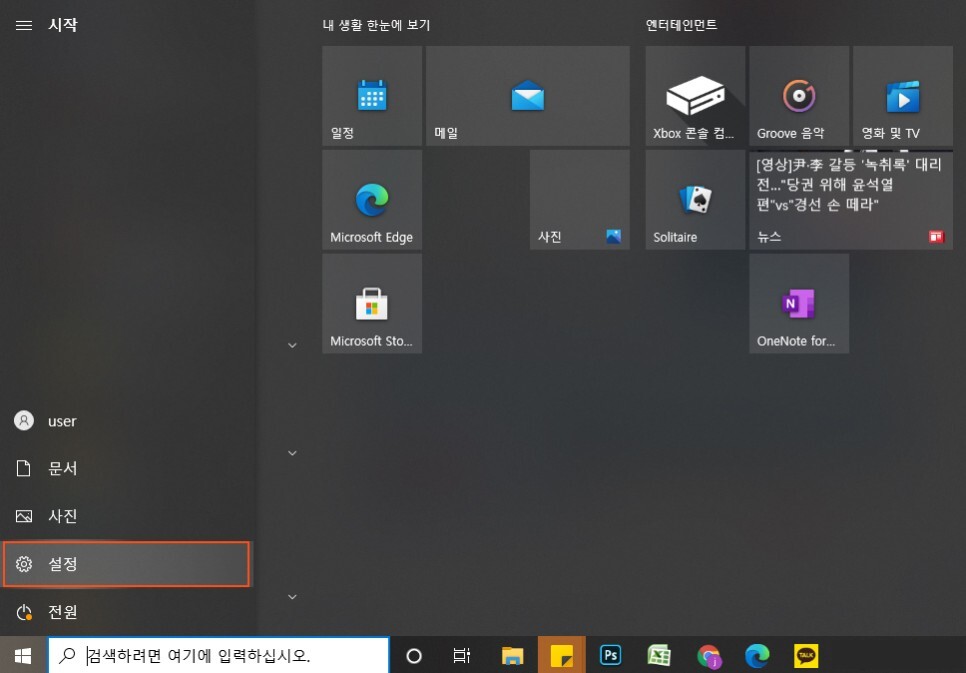Viewport: 966px width, 673px height.
Task: Open the 사진 photos tile
Action: coord(580,200)
